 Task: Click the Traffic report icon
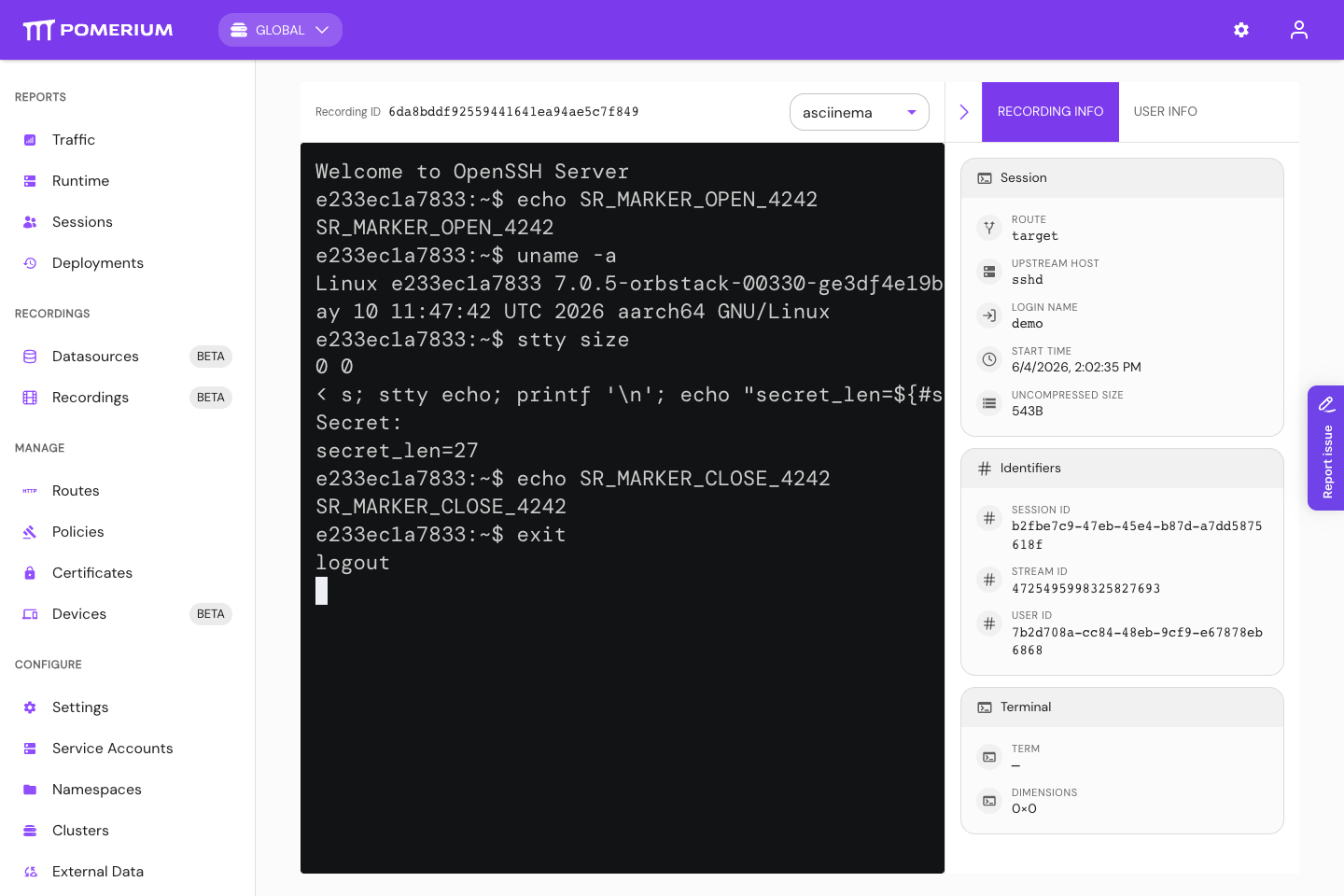[x=30, y=140]
